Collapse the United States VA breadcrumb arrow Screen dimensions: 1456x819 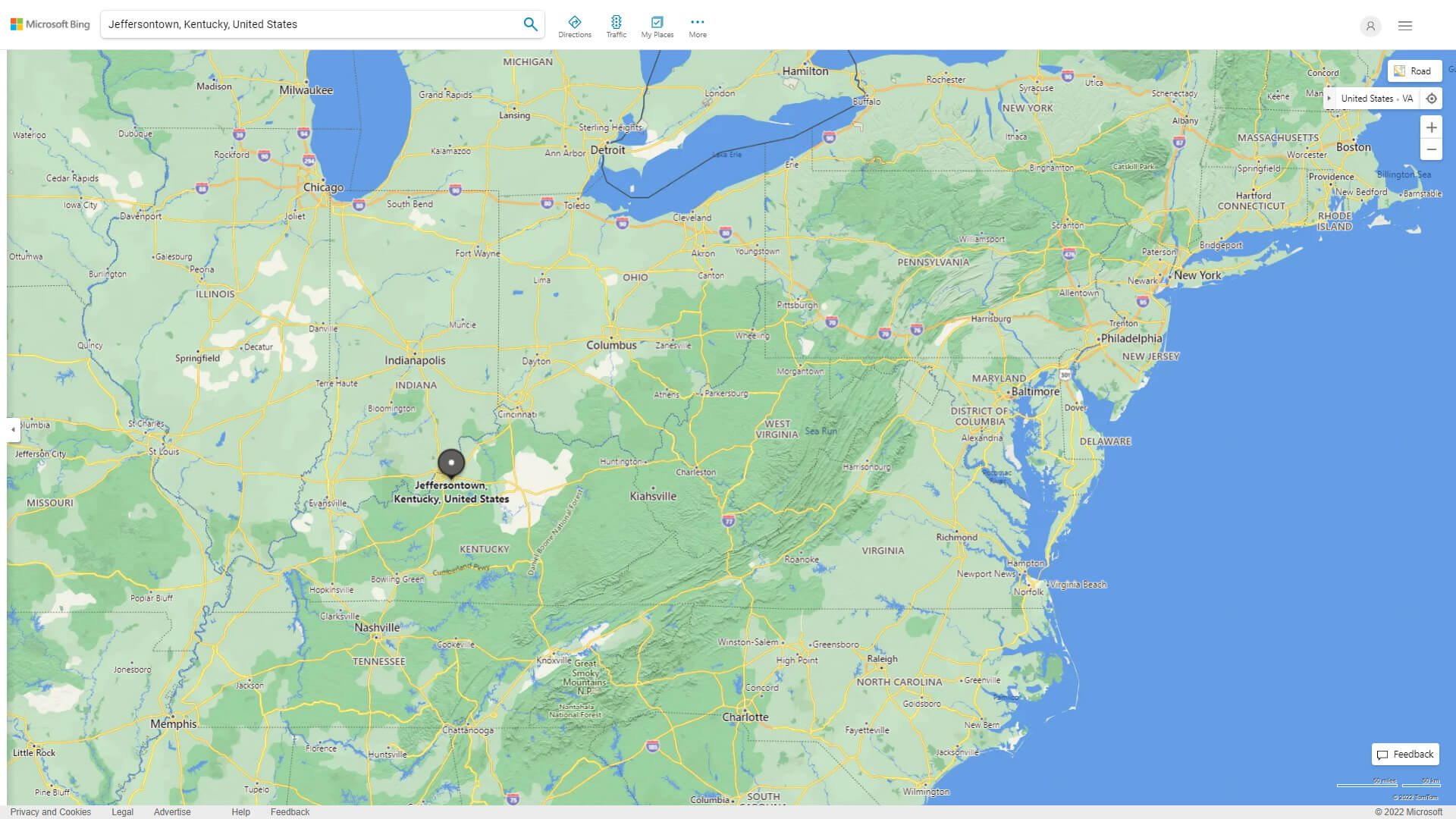coord(1329,99)
